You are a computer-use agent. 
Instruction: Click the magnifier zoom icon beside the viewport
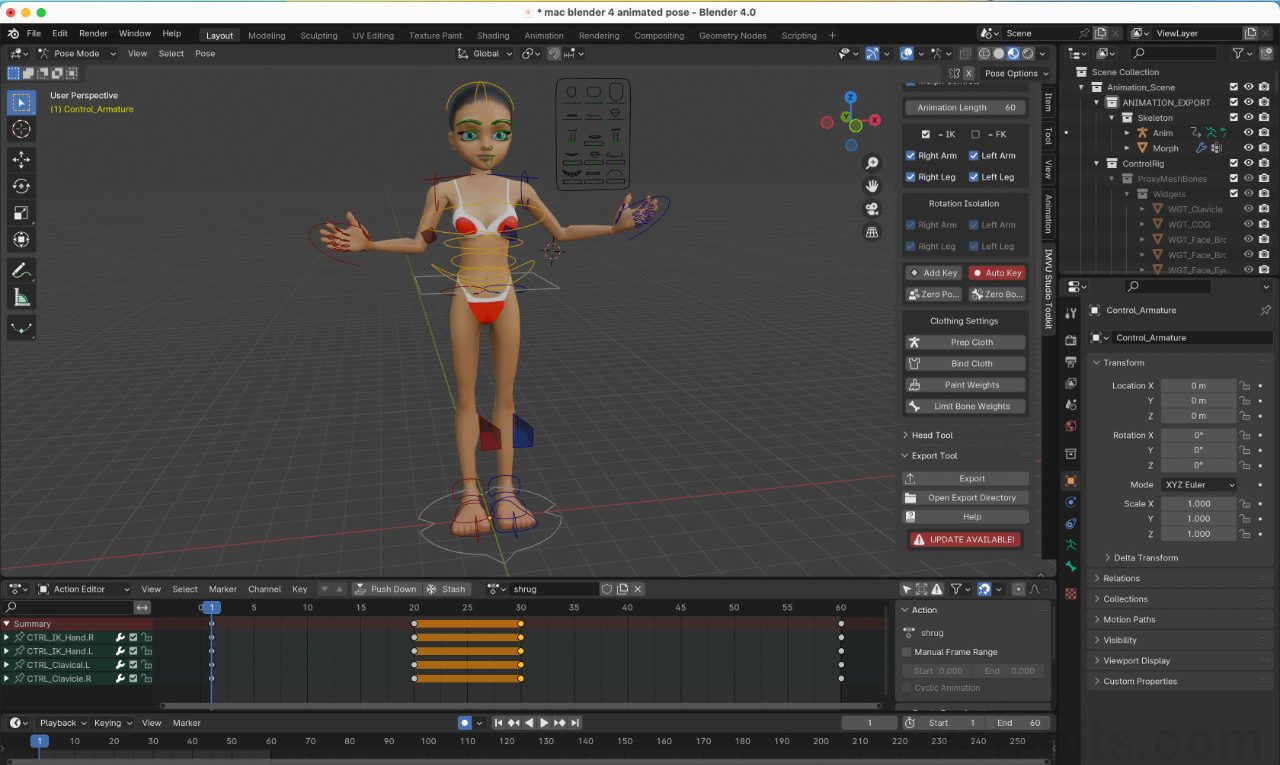(871, 162)
